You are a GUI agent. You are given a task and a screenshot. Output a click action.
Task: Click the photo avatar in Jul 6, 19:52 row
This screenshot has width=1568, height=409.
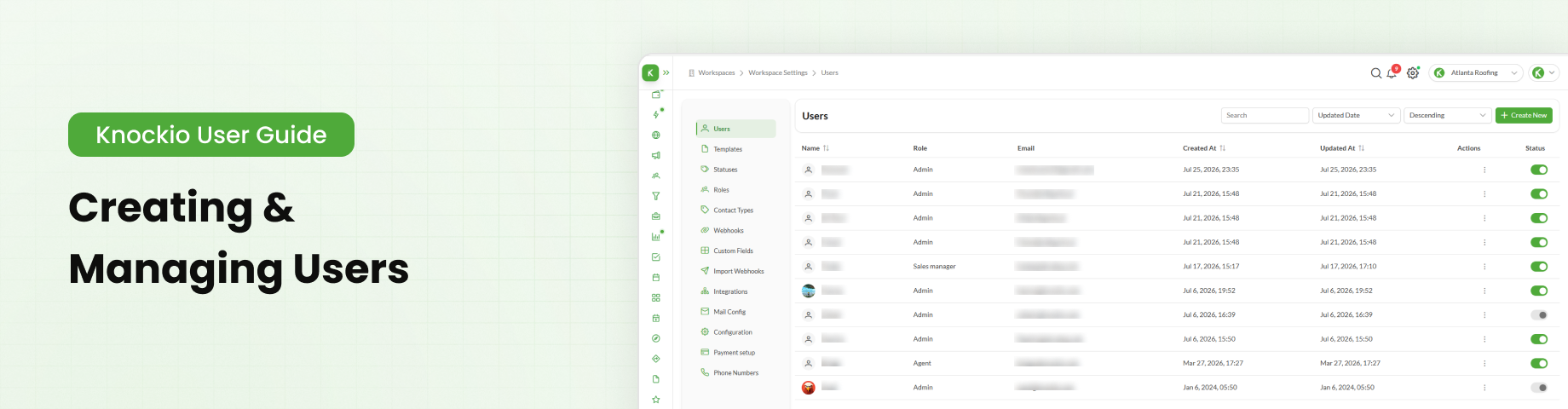coord(809,291)
